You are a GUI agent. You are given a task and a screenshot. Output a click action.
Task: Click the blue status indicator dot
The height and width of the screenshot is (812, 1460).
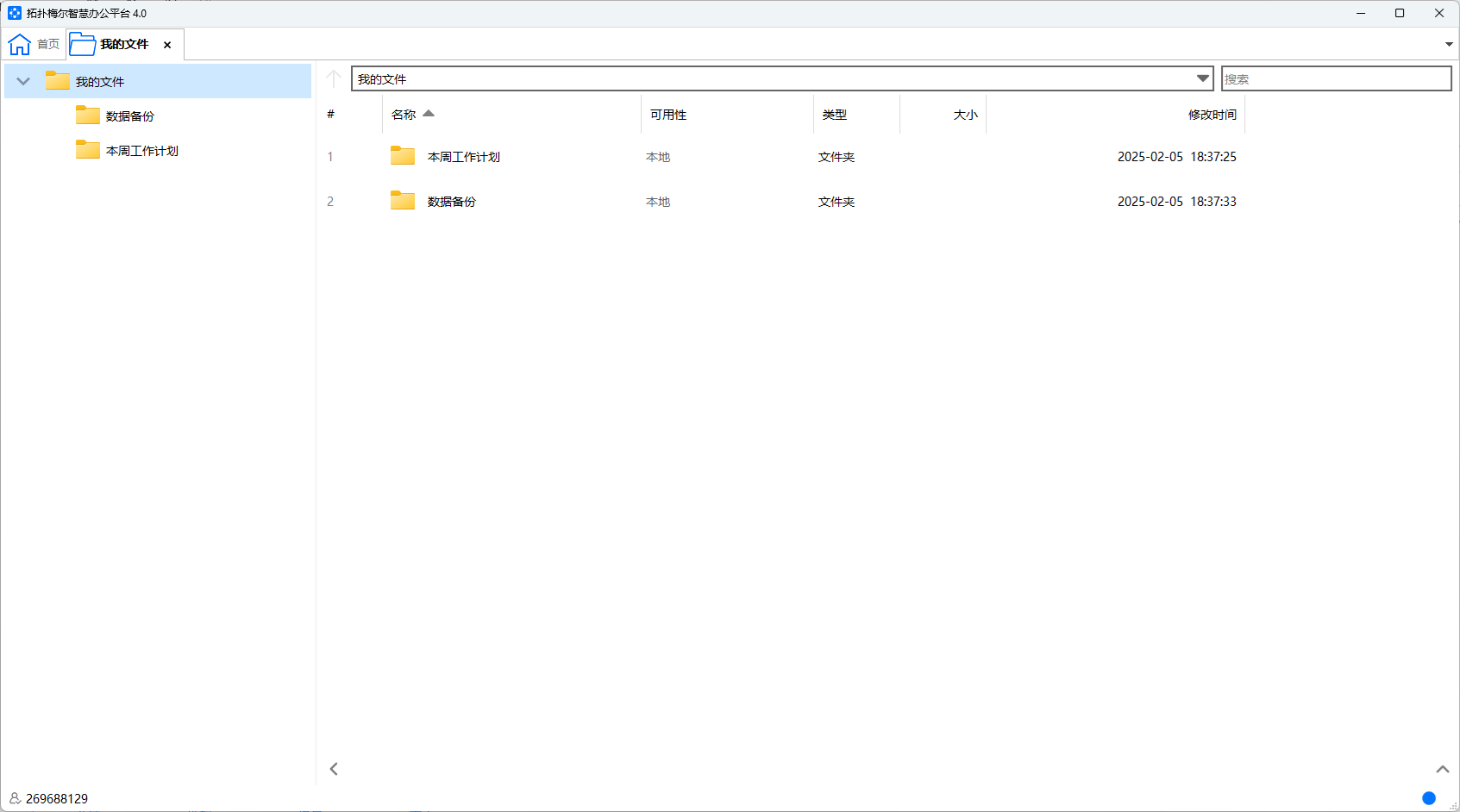click(x=1429, y=798)
